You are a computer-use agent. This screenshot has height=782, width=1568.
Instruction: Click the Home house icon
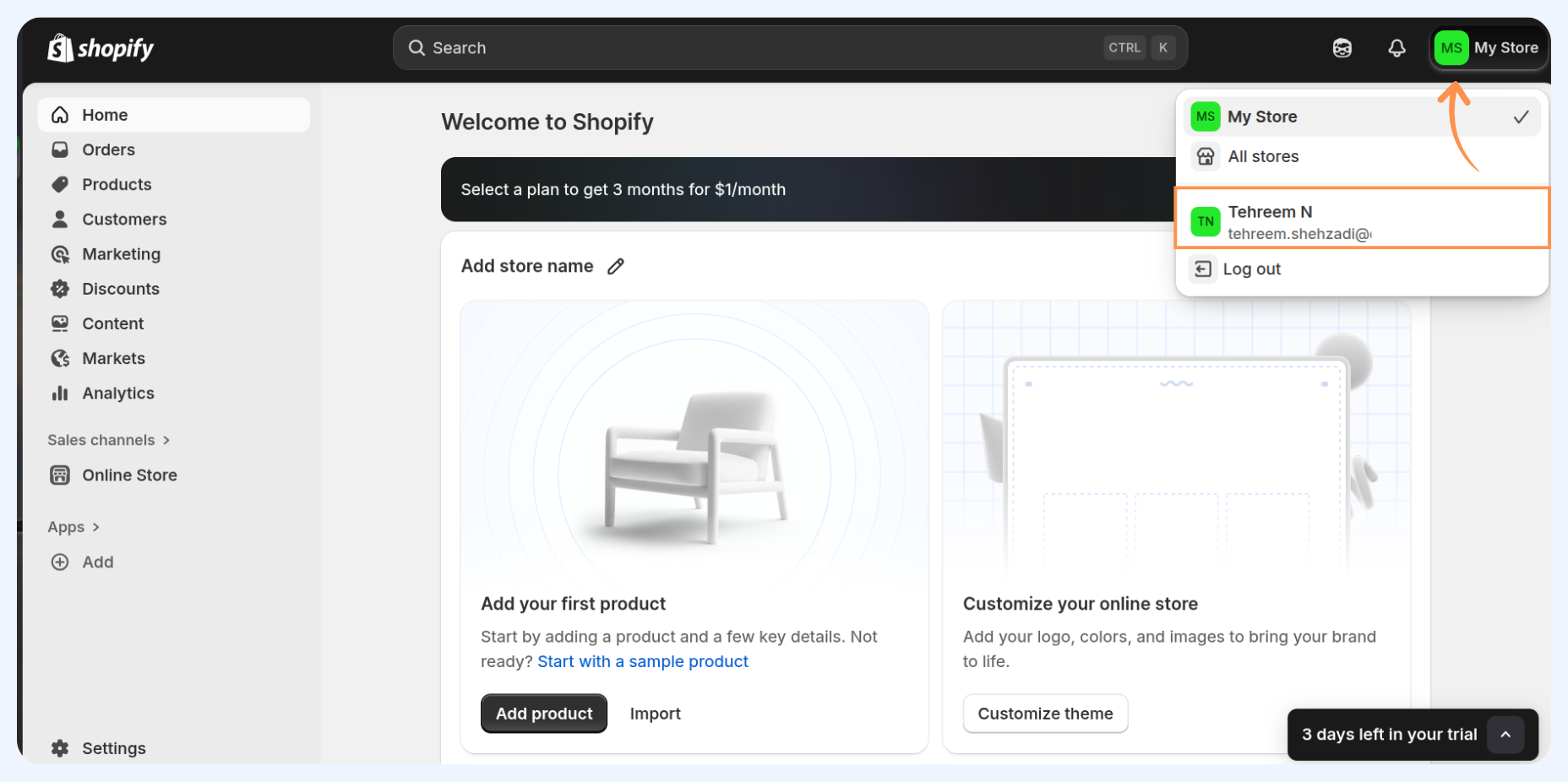(x=60, y=115)
